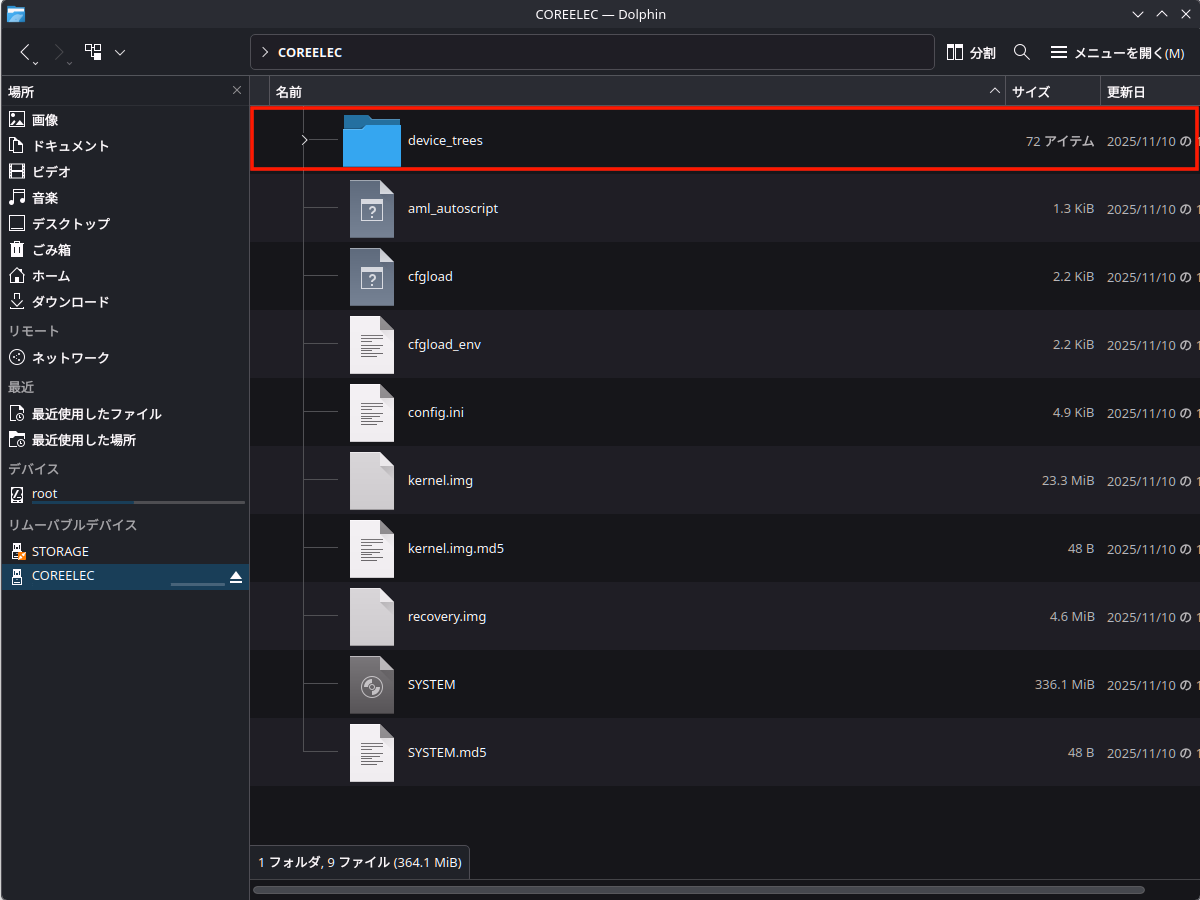1200x900 pixels.
Task: Open ドキュメント place
Action: pos(125,145)
